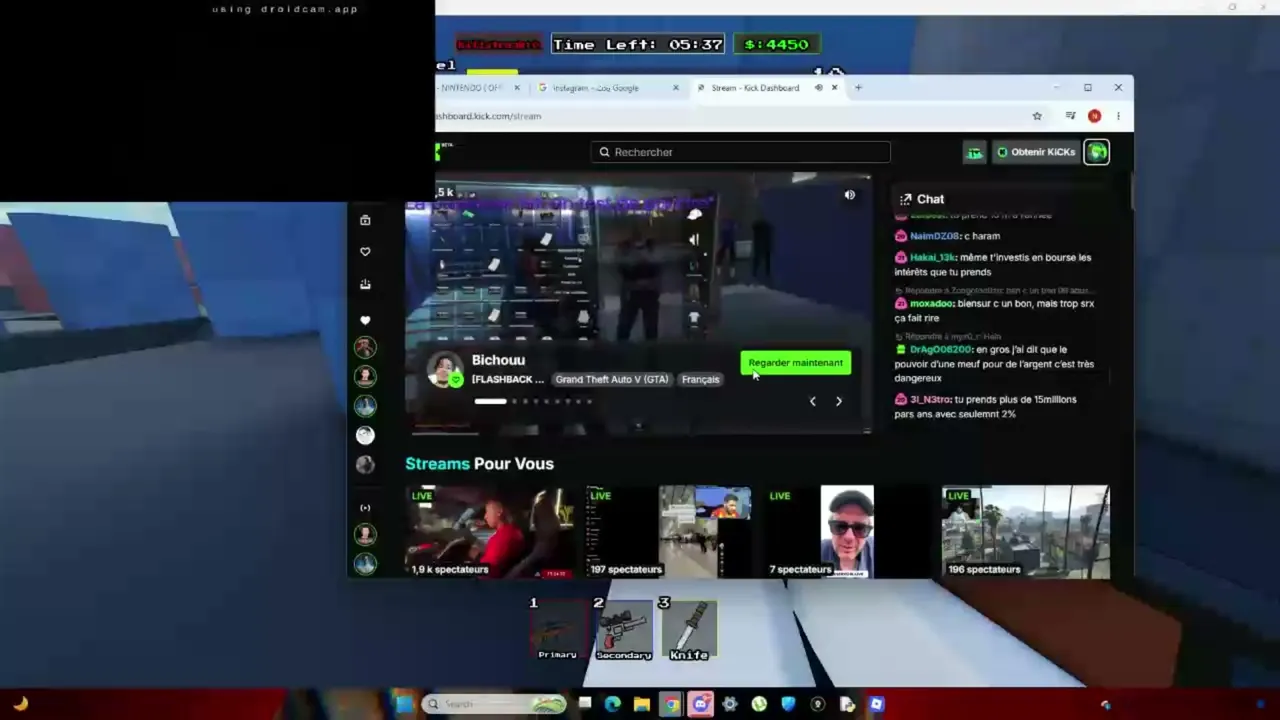Close the Instagram Google tab

(x=675, y=88)
